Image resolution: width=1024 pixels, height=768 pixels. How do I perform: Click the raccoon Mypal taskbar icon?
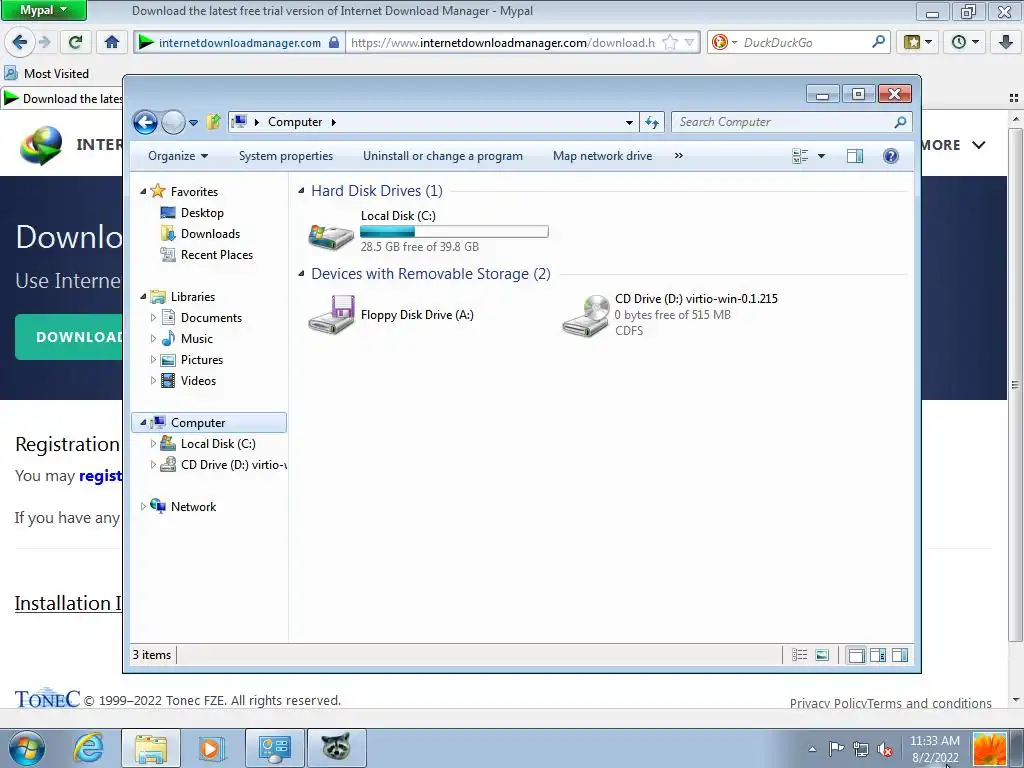pos(336,748)
